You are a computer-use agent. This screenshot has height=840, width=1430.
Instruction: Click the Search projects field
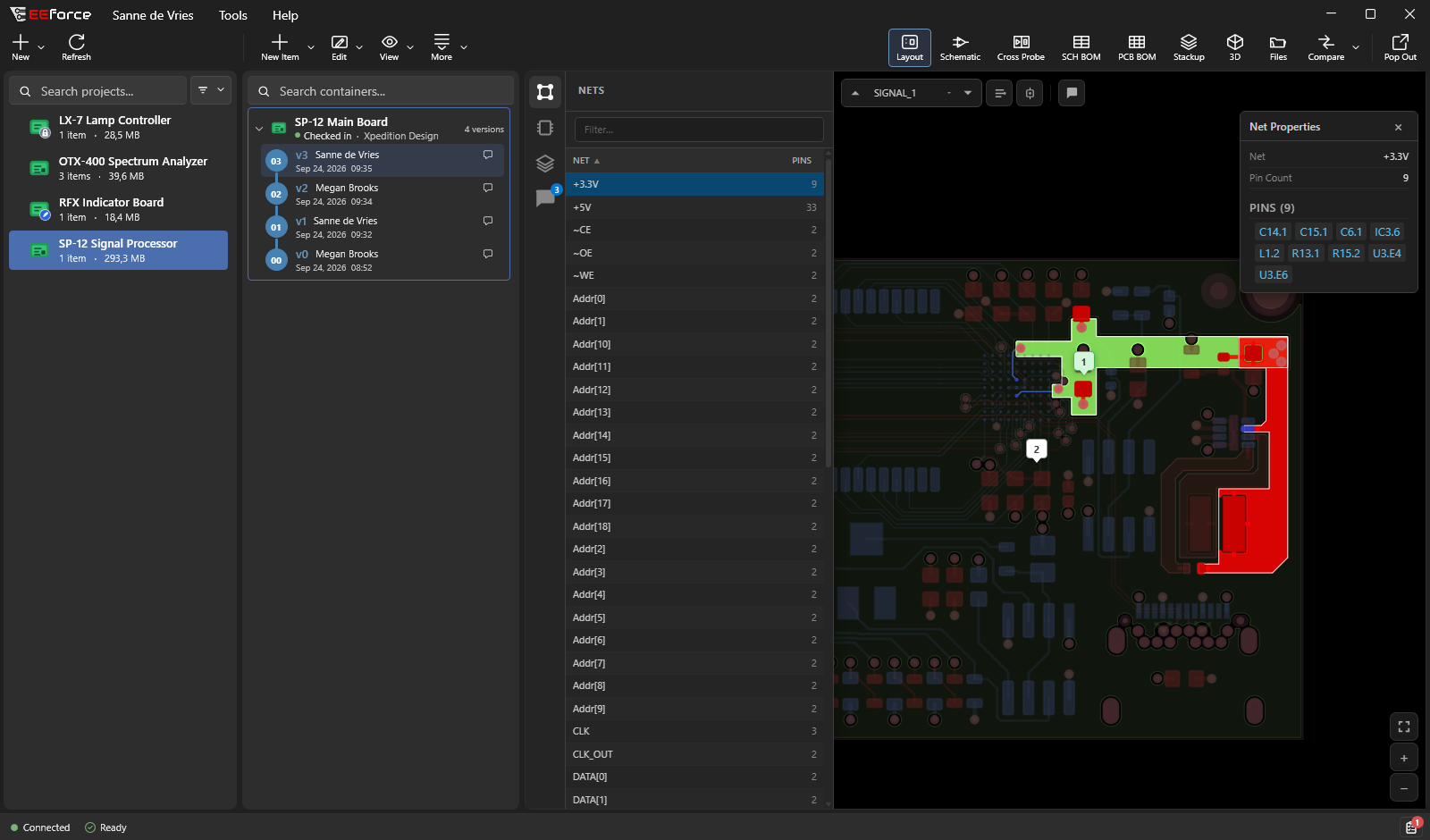[x=98, y=90]
